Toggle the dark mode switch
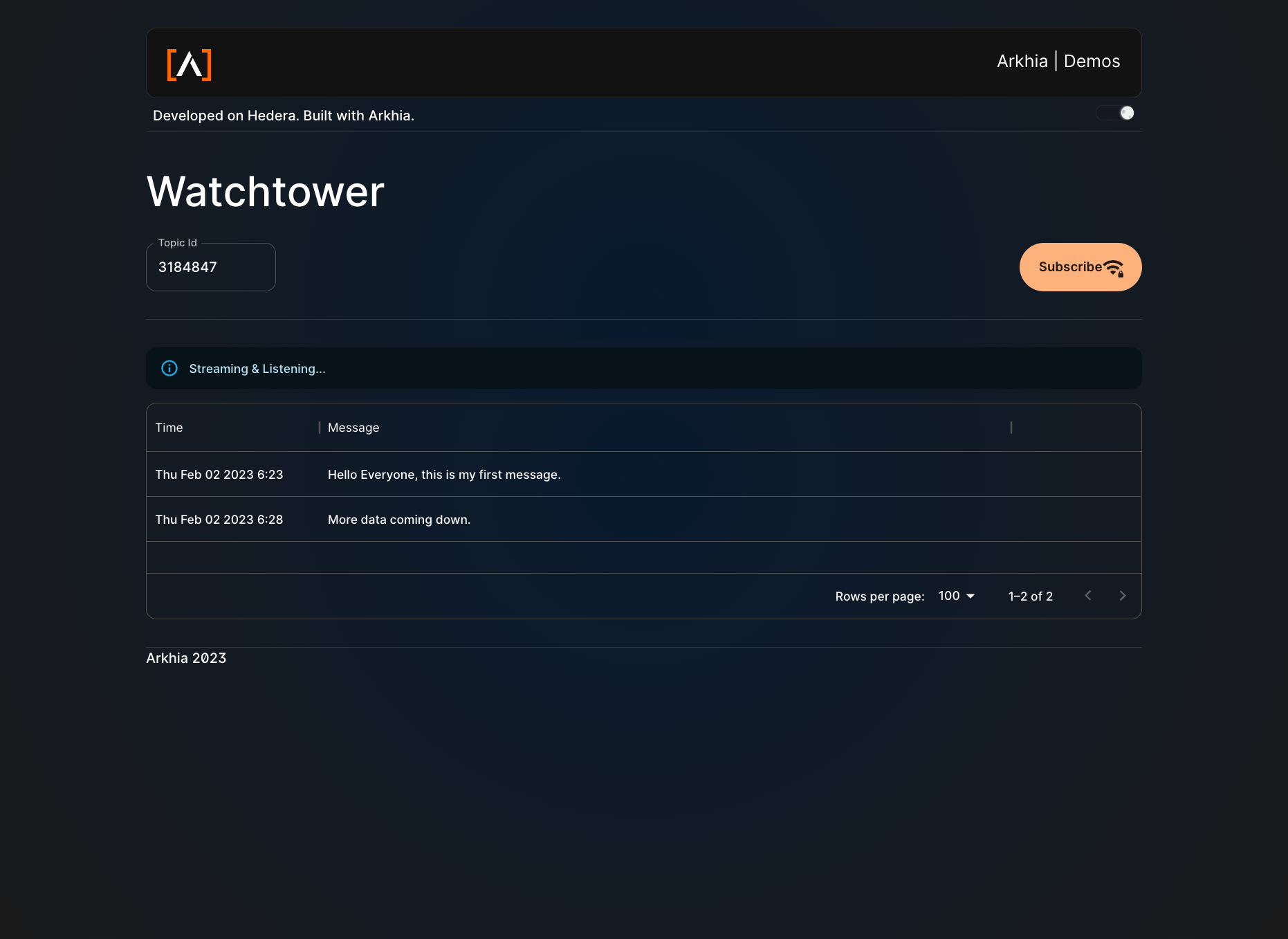Screen dimensions: 1288x939 tap(1115, 113)
